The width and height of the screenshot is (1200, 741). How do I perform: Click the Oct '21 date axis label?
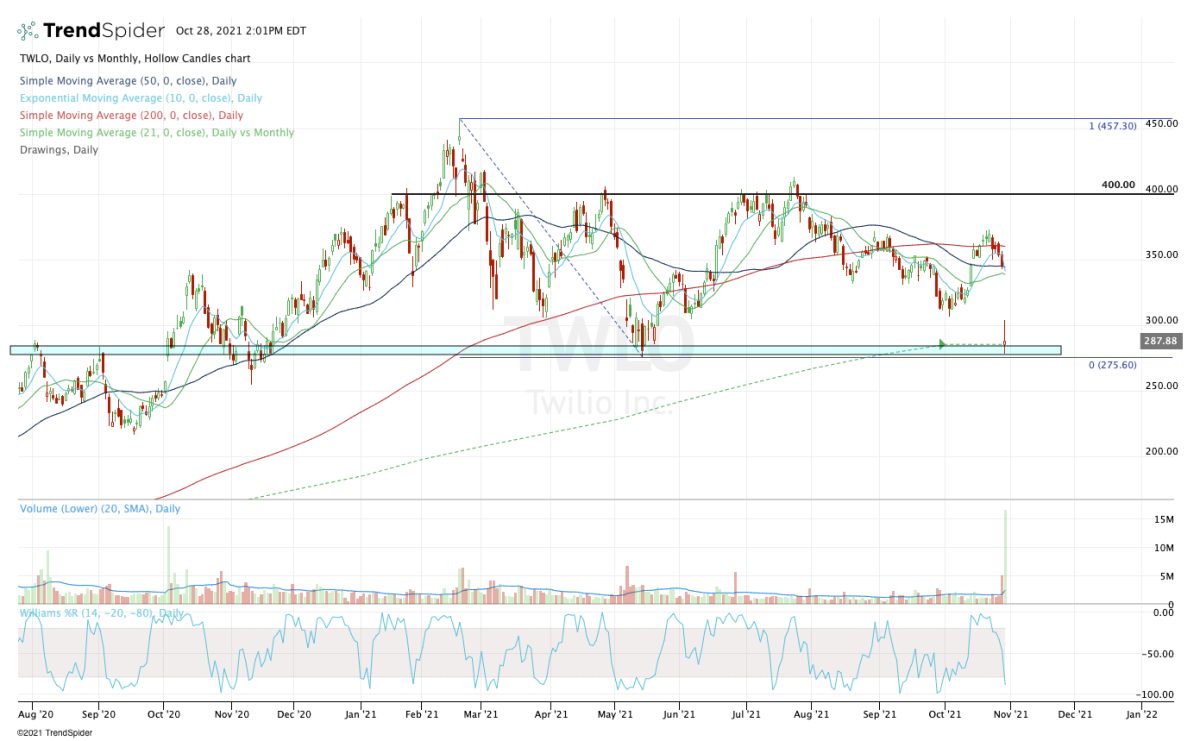tap(944, 716)
